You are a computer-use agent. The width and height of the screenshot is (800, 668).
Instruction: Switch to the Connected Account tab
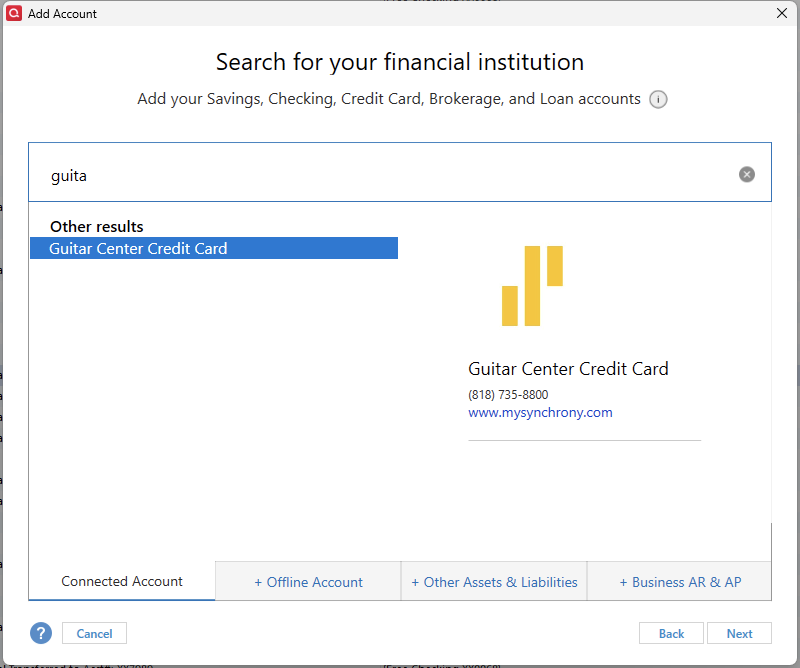pos(122,581)
